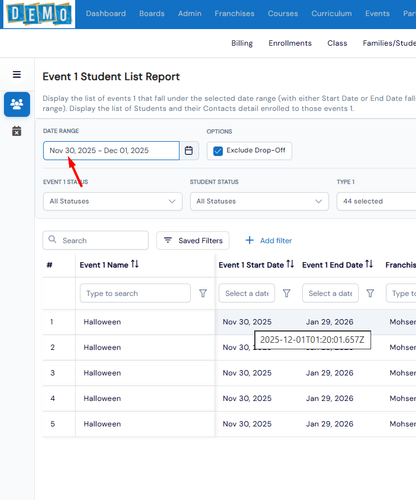
Task: Open the date range calendar picker
Action: 189,151
